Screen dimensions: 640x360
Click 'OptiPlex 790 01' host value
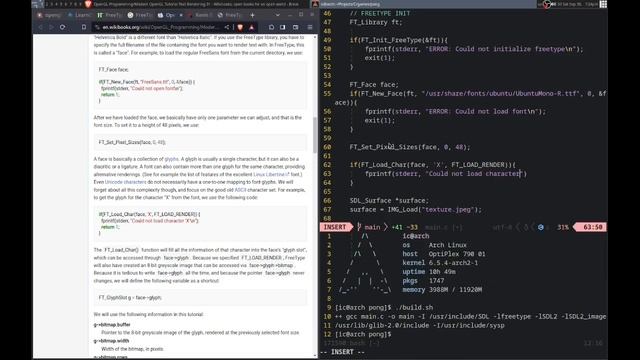pyautogui.click(x=457, y=254)
